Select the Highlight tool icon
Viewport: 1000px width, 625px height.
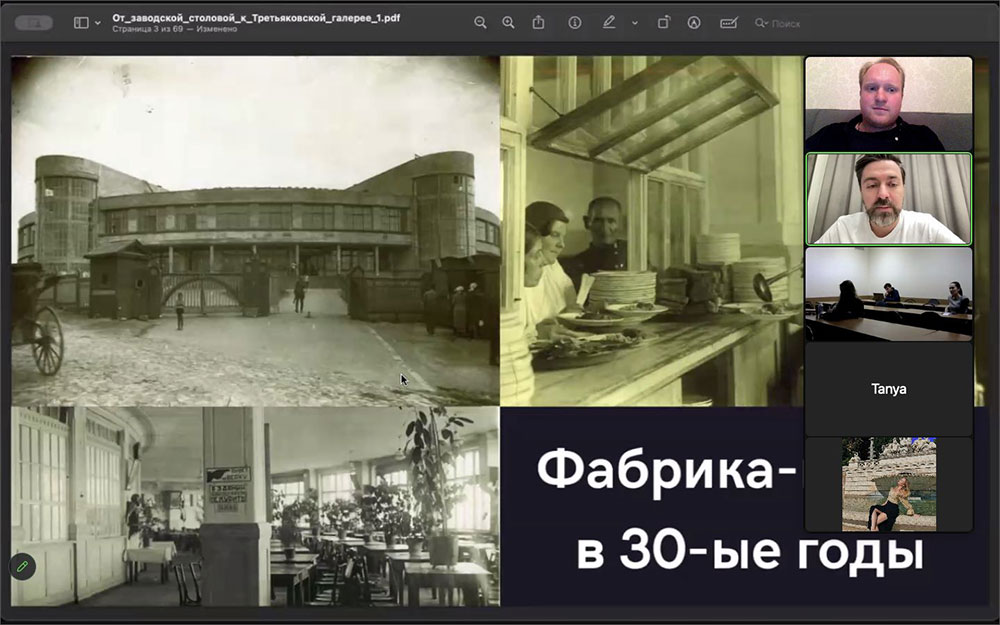[728, 22]
